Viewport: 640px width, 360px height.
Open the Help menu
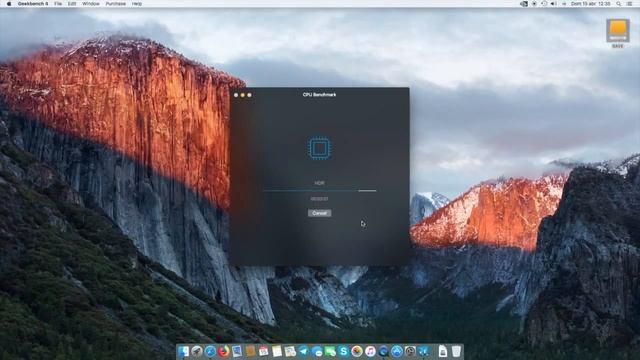pyautogui.click(x=137, y=4)
